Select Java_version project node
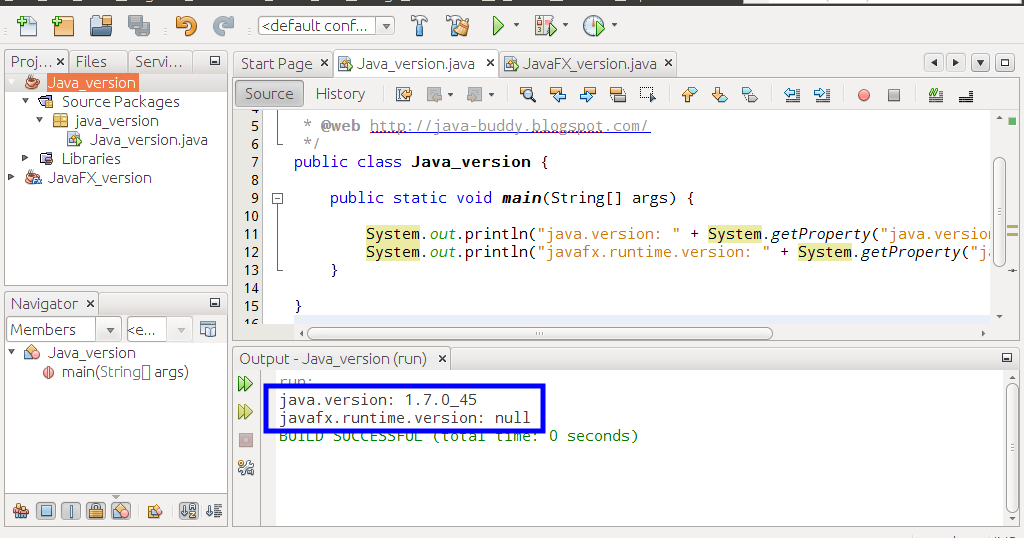 91,83
